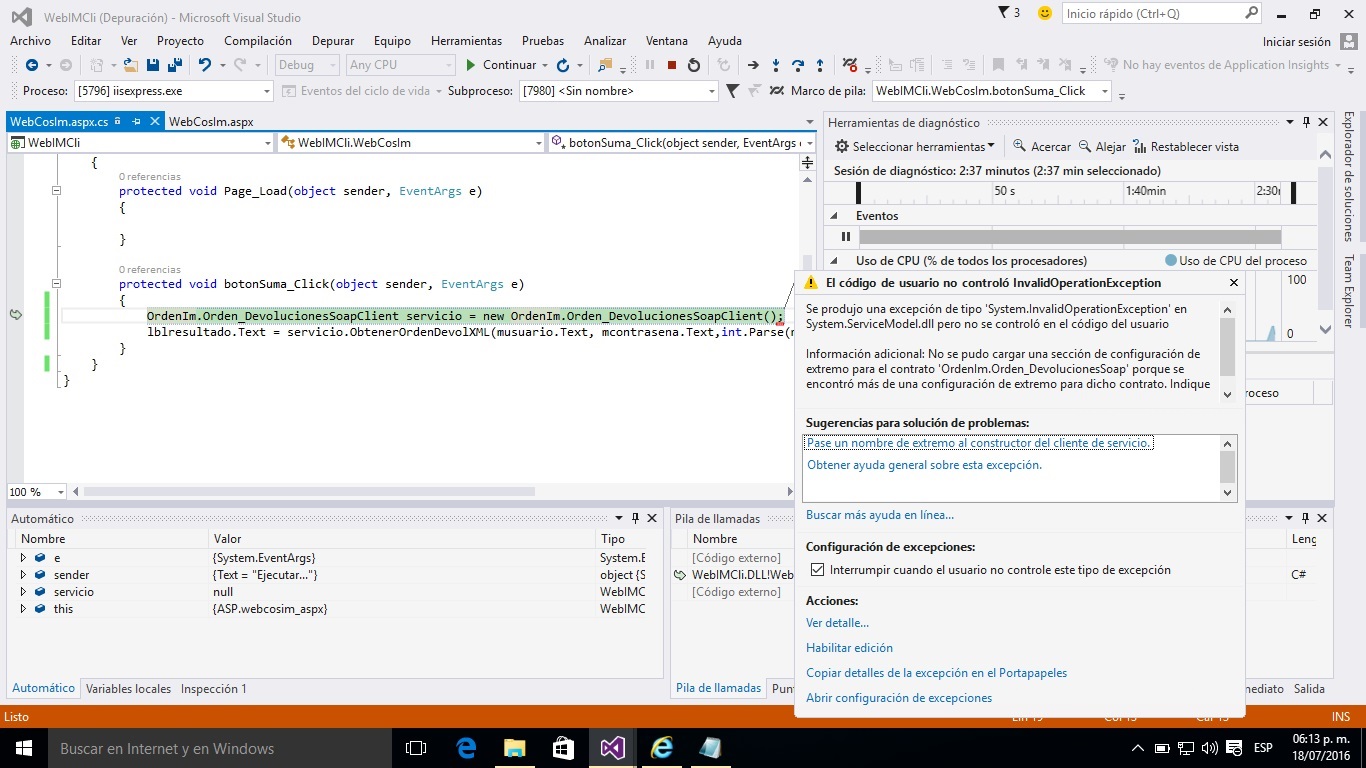The width and height of the screenshot is (1366, 768).
Task: Click the red Stop debugging square
Action: 672,65
